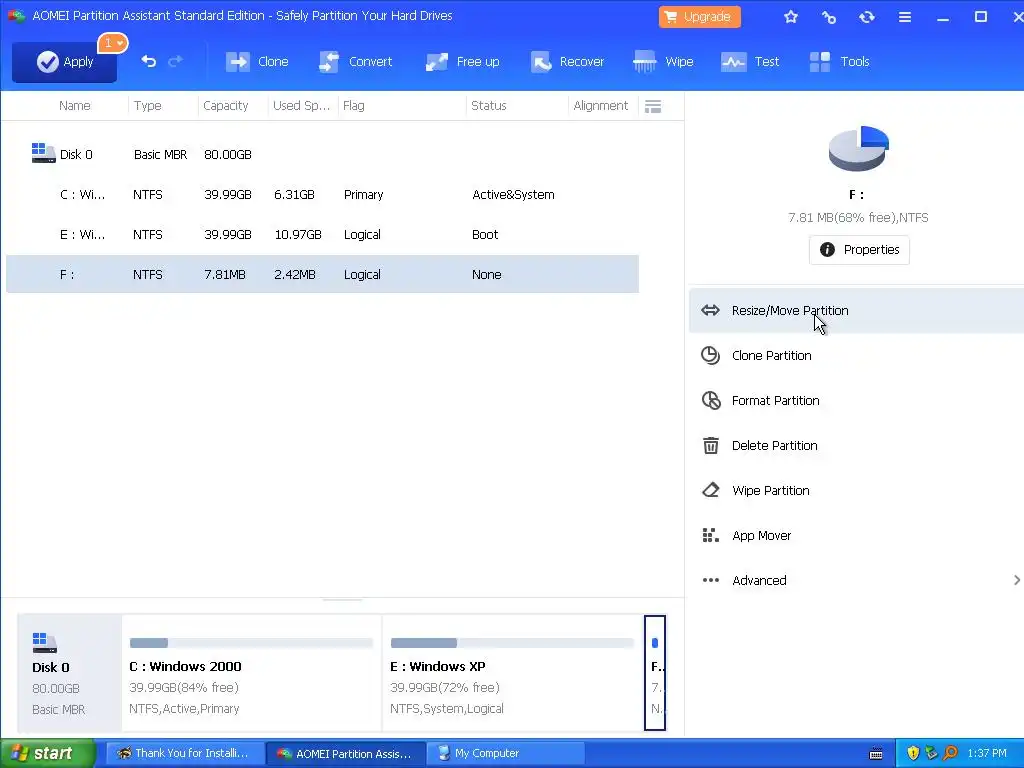This screenshot has width=1024, height=768.
Task: Choose Delete Partition option
Action: (856, 446)
